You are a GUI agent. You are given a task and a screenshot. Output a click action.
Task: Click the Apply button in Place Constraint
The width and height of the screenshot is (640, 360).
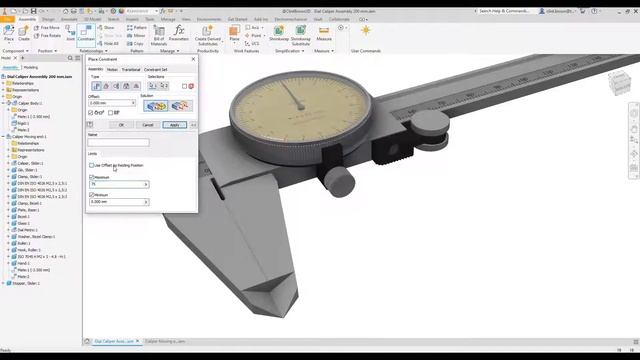(x=174, y=125)
